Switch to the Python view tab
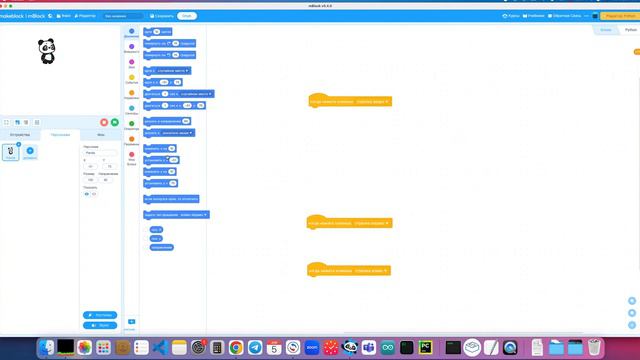 tap(630, 30)
